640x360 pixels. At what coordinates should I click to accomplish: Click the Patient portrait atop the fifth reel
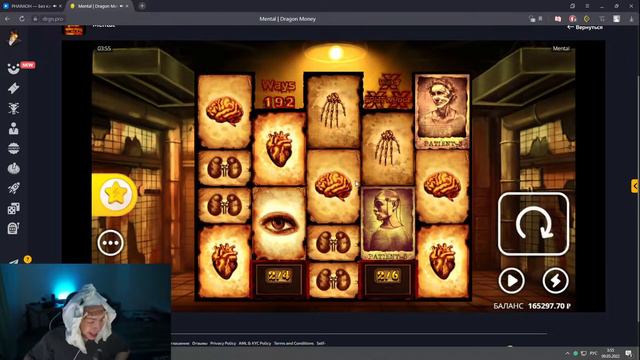(442, 111)
